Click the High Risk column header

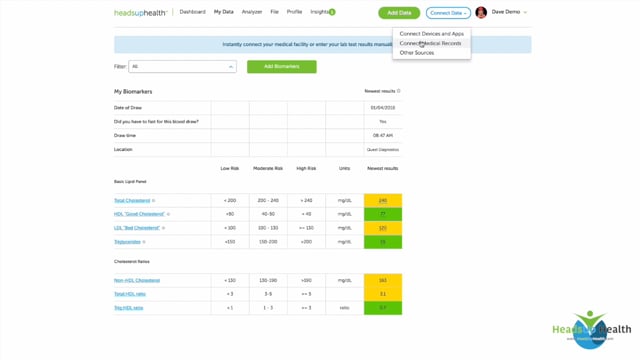click(x=306, y=168)
